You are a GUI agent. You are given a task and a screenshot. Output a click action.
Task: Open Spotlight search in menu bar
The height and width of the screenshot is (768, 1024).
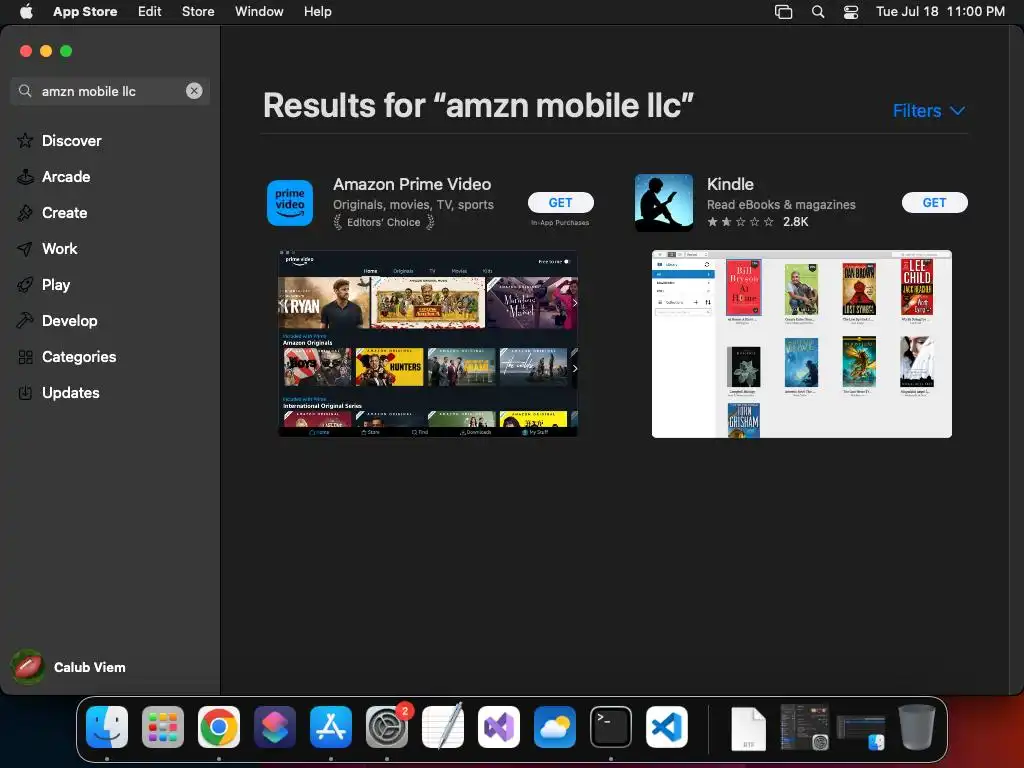(x=818, y=11)
